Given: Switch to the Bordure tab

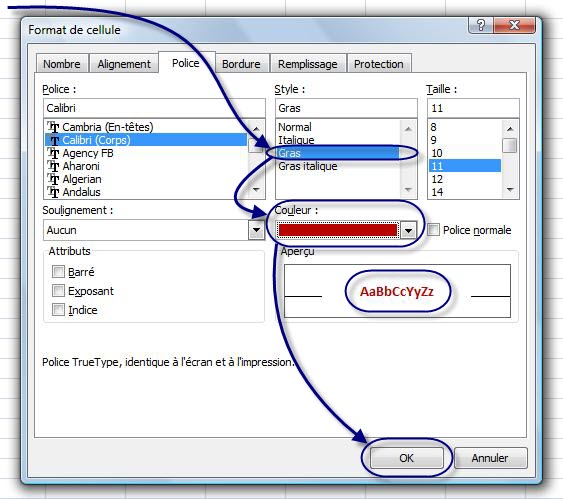Looking at the screenshot, I should (241, 64).
